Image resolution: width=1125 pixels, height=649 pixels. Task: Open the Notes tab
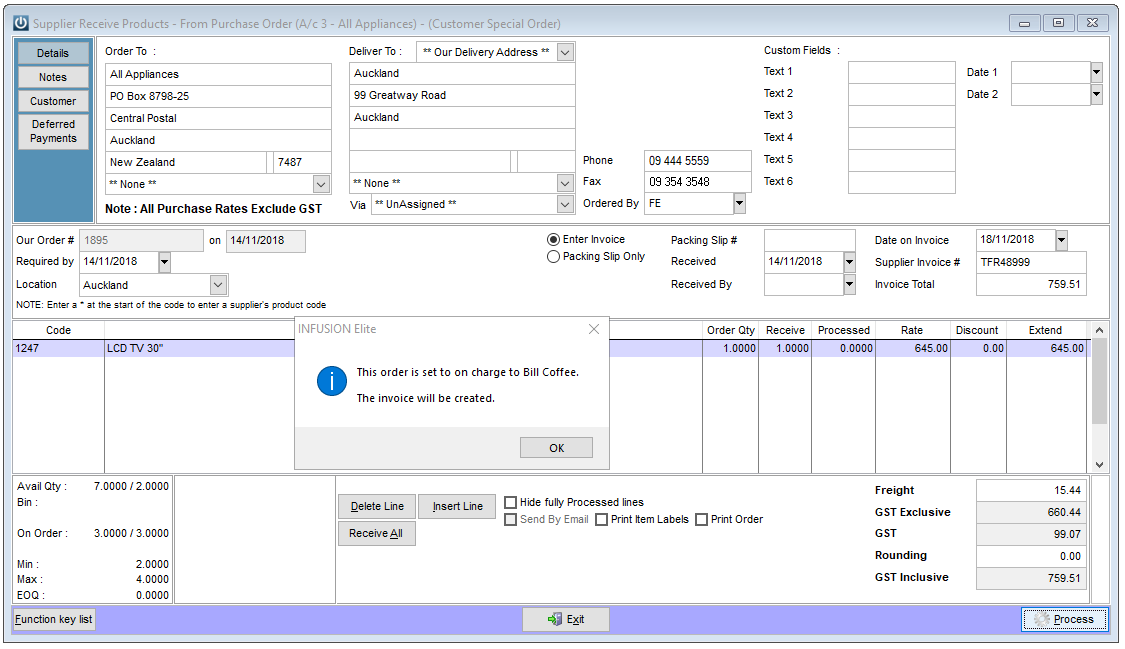click(53, 77)
